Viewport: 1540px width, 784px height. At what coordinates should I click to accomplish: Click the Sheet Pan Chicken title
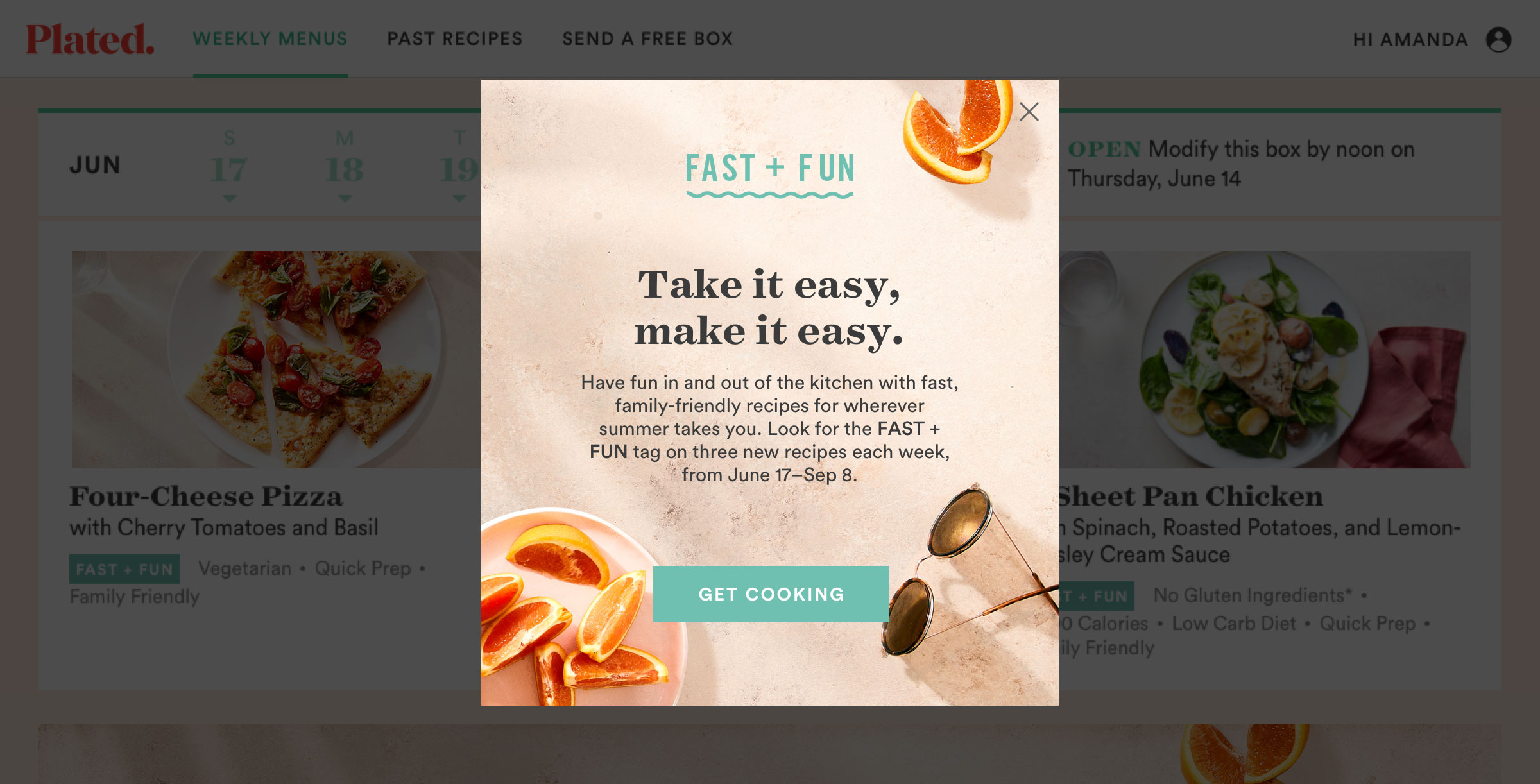tap(1190, 497)
